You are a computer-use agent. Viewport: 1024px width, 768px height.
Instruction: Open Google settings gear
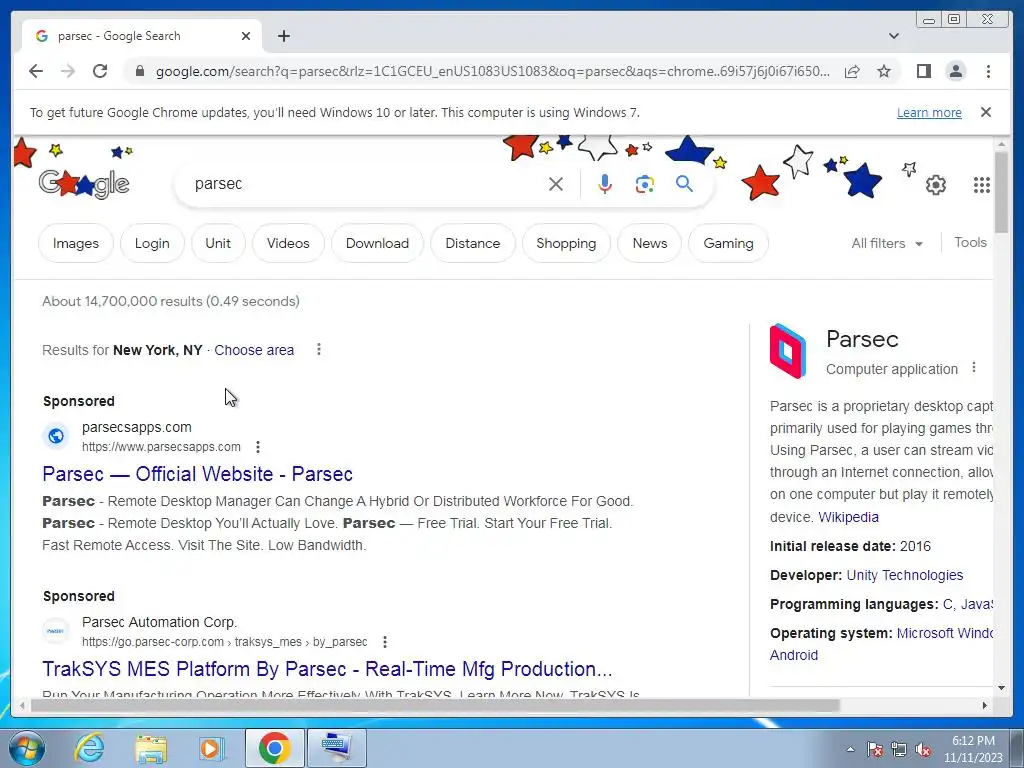936,185
